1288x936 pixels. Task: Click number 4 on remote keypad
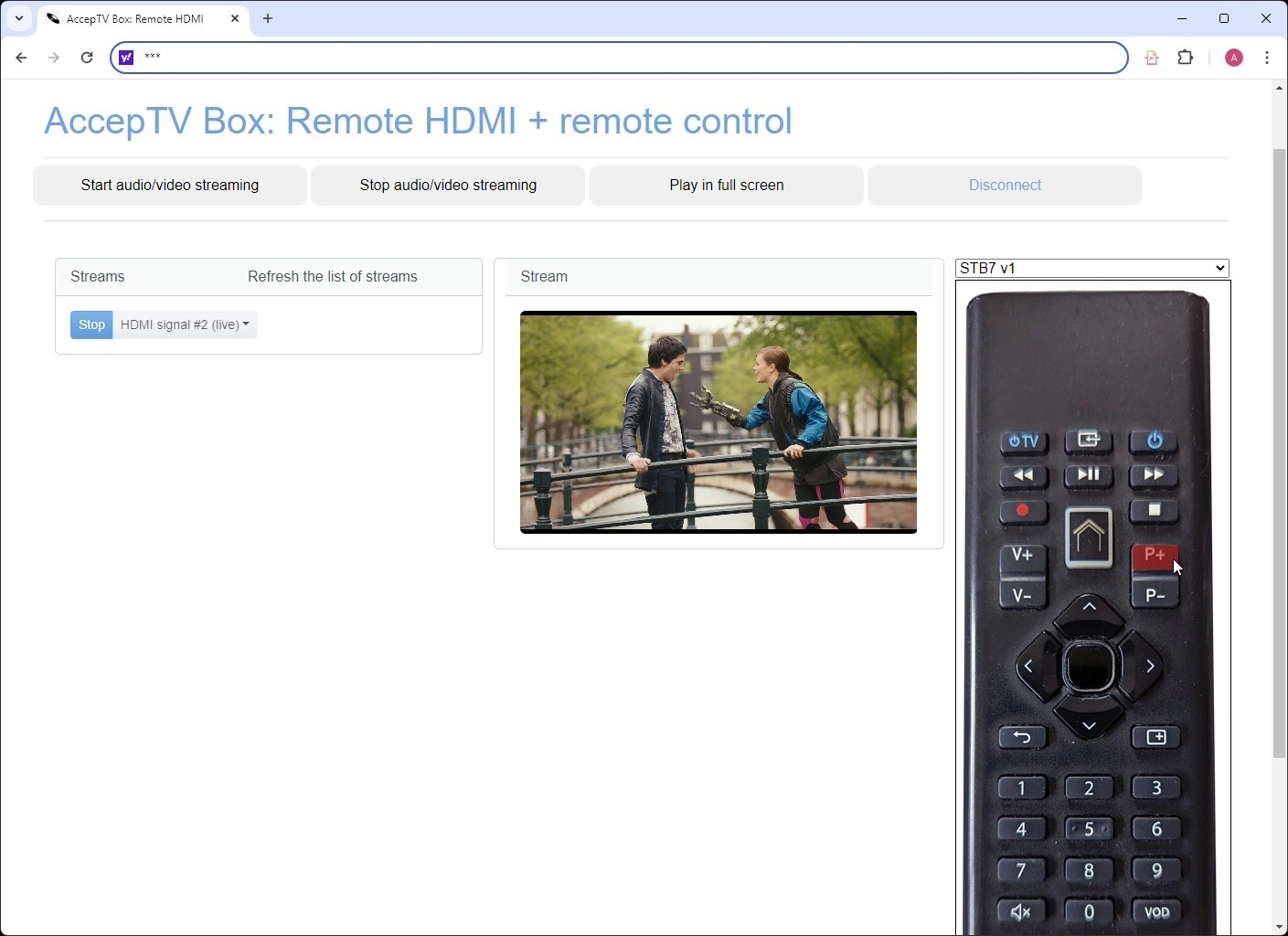[1022, 829]
